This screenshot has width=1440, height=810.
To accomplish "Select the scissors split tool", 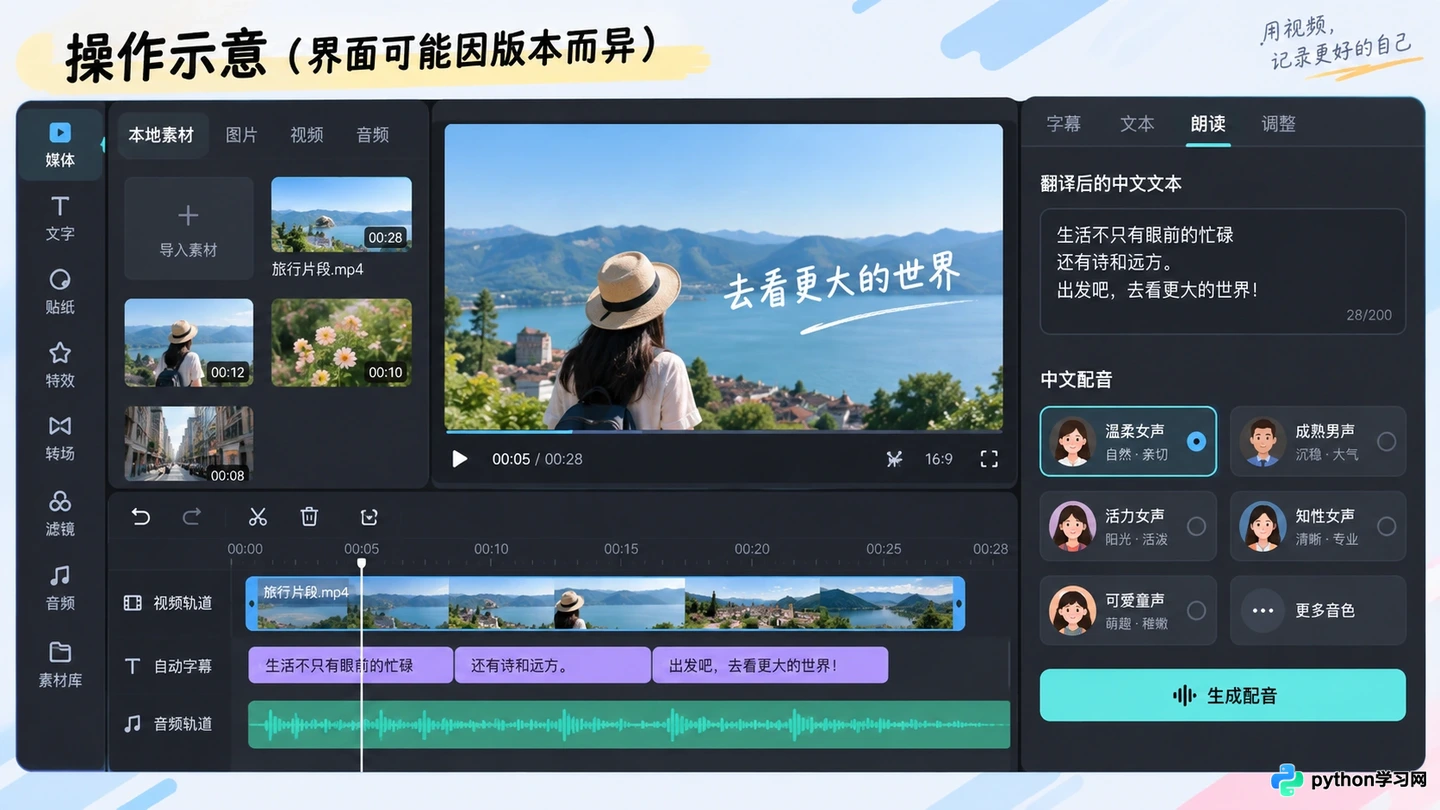I will click(x=258, y=516).
